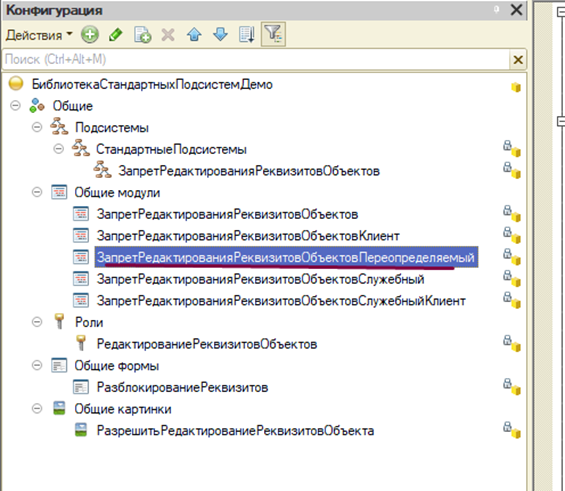Select the РедактированиеРеквизитовОбъектов role
Viewport: 565px width, 491px height.
[x=207, y=344]
